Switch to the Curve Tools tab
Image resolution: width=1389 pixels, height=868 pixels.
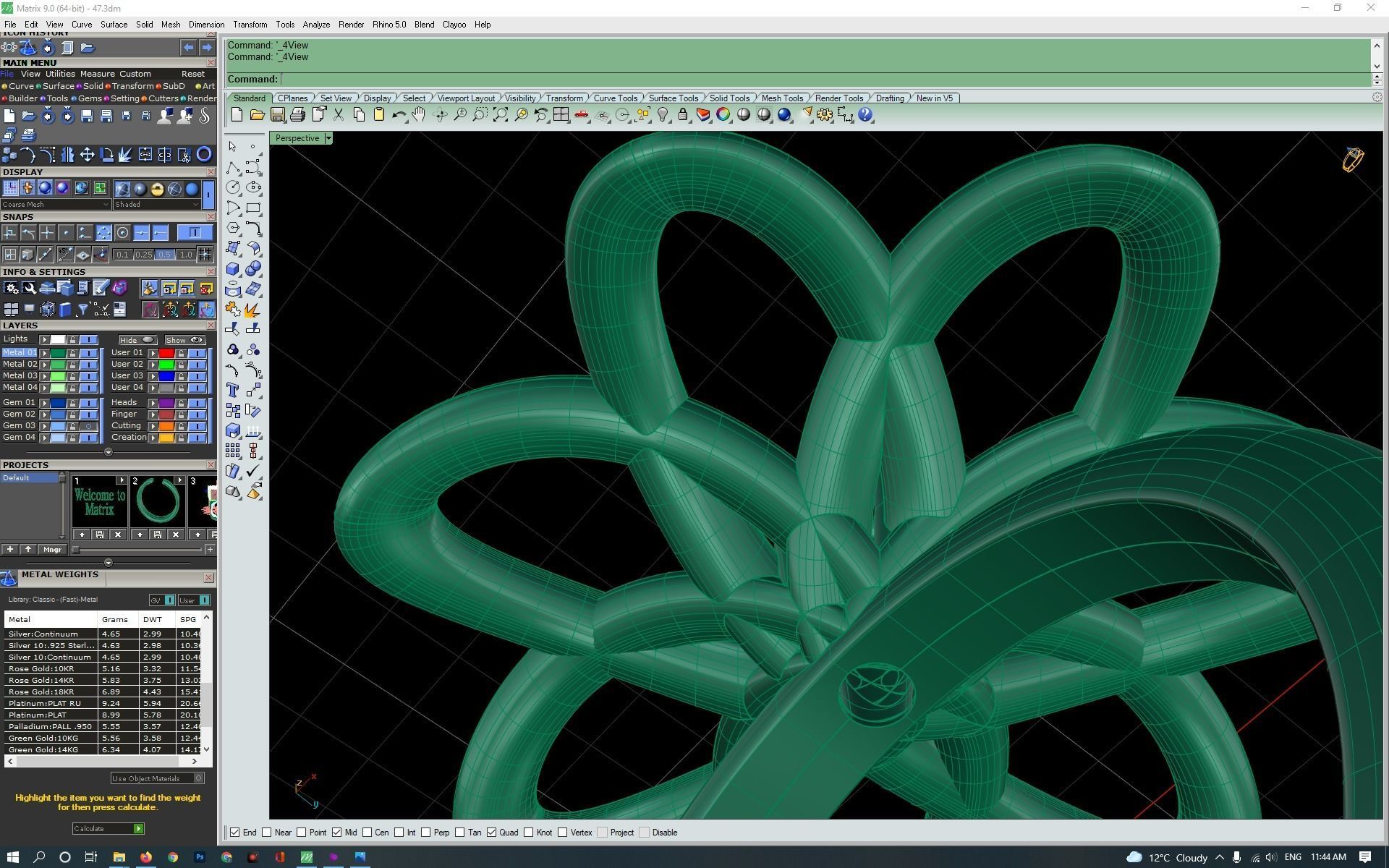[616, 98]
